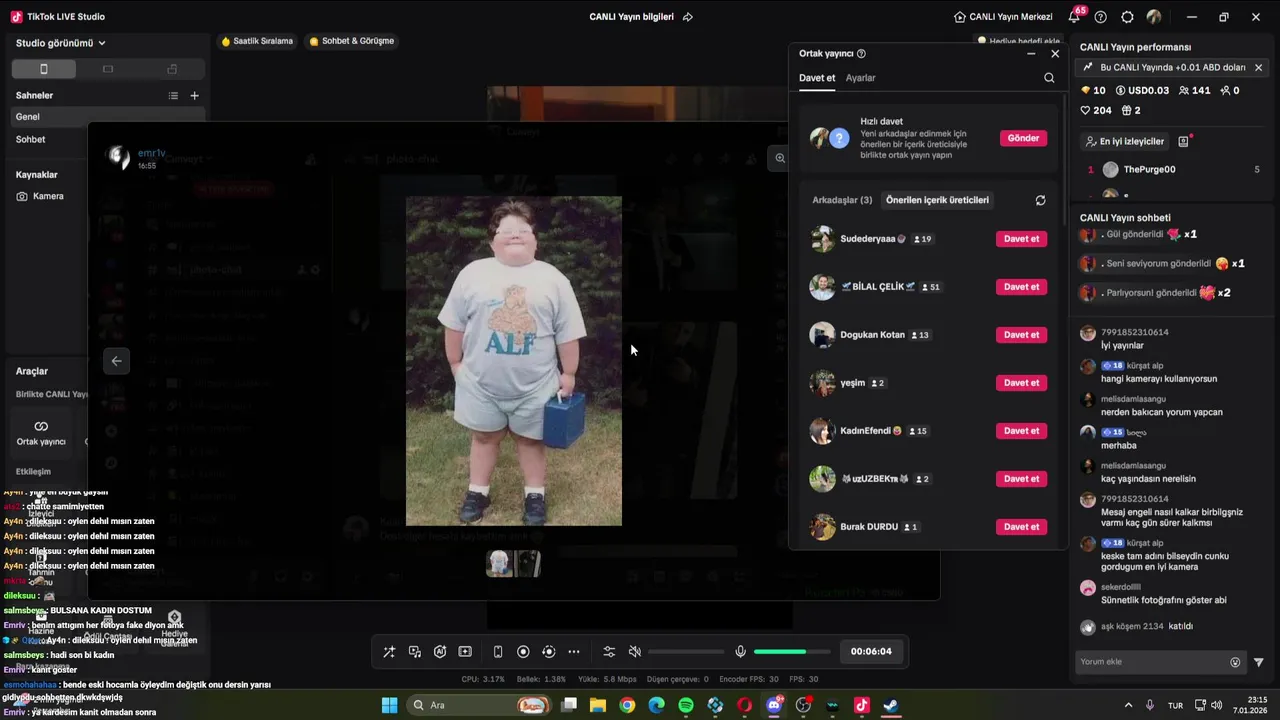
Task: Open the help question mark icon
Action: 1101,17
